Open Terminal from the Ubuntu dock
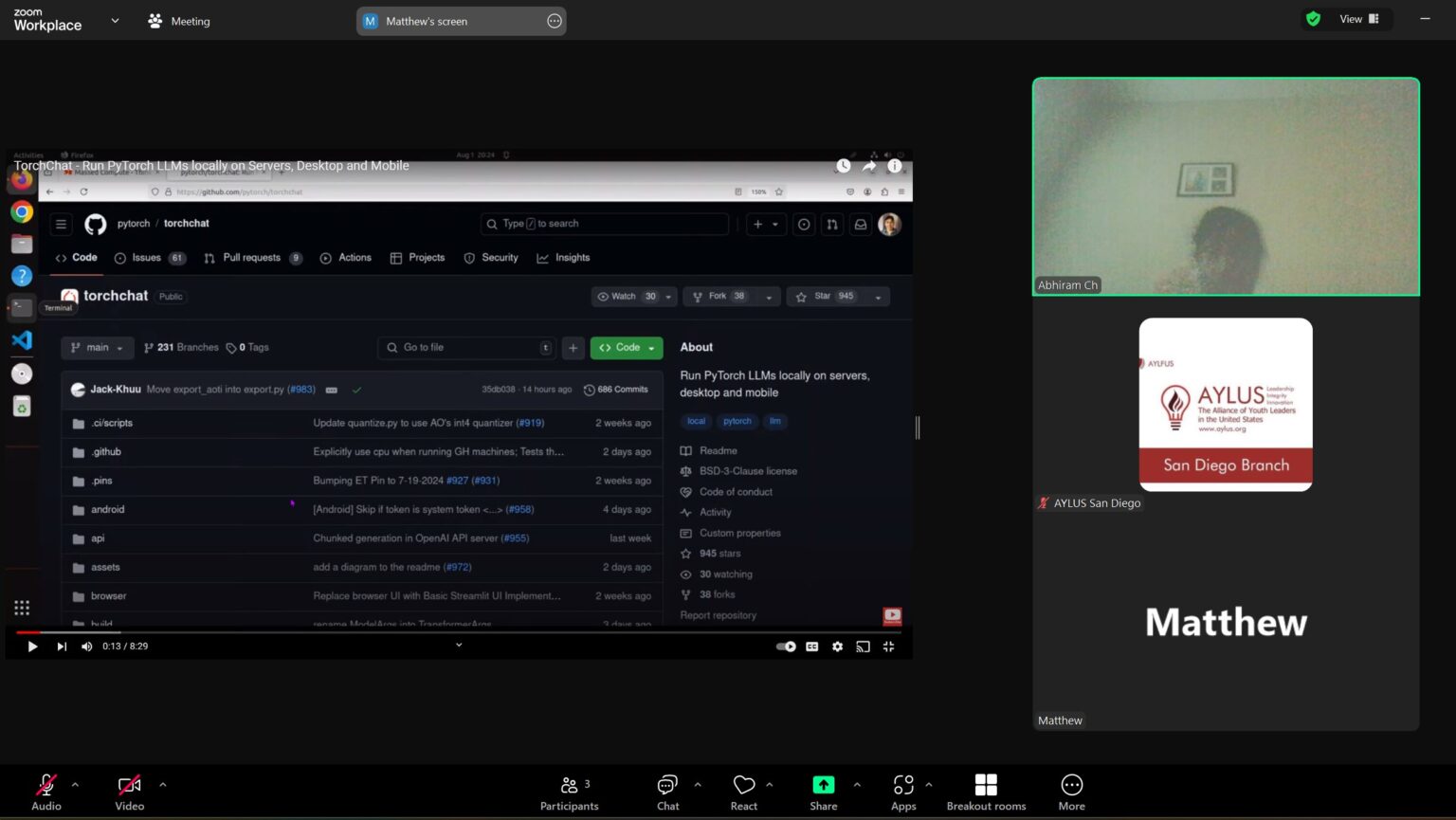The width and height of the screenshot is (1456, 820). [x=22, y=307]
